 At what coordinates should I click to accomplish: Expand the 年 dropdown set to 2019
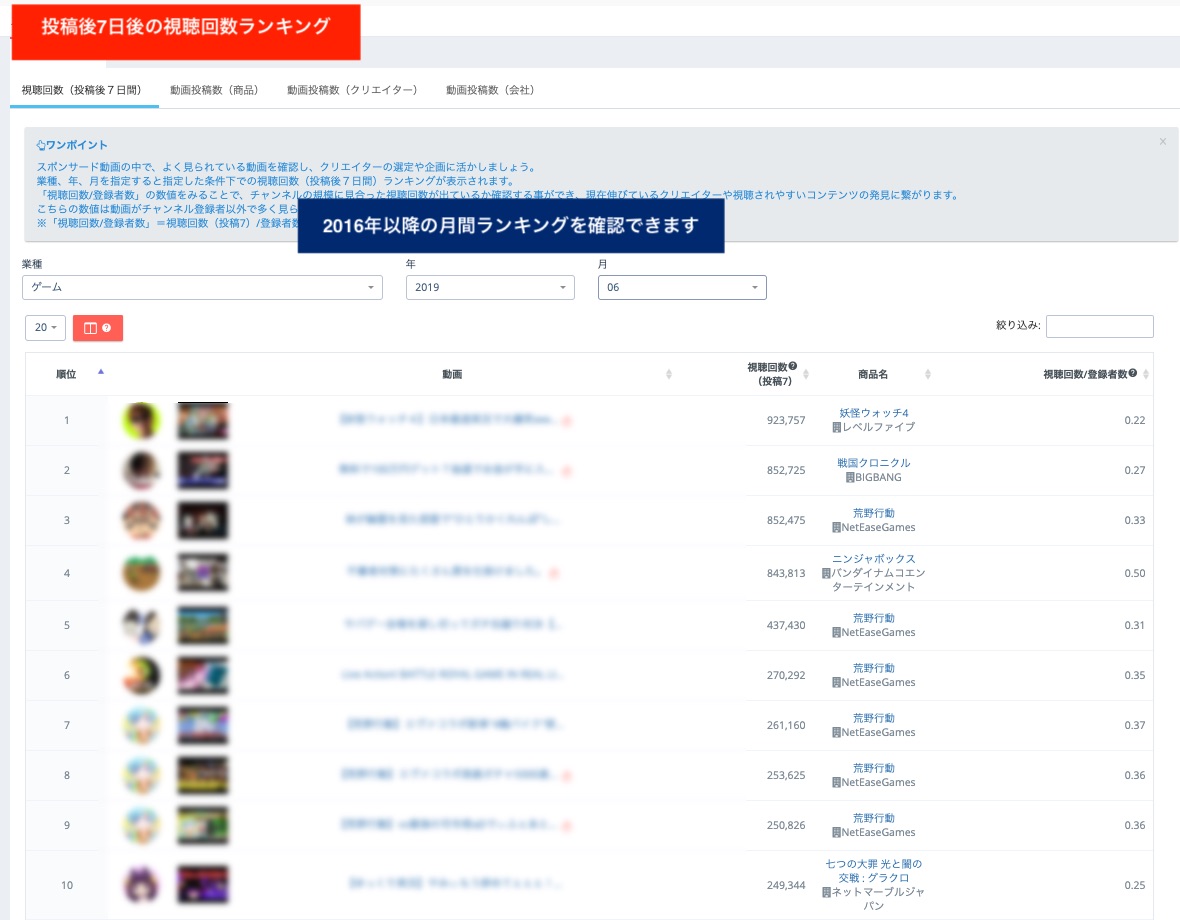[490, 287]
